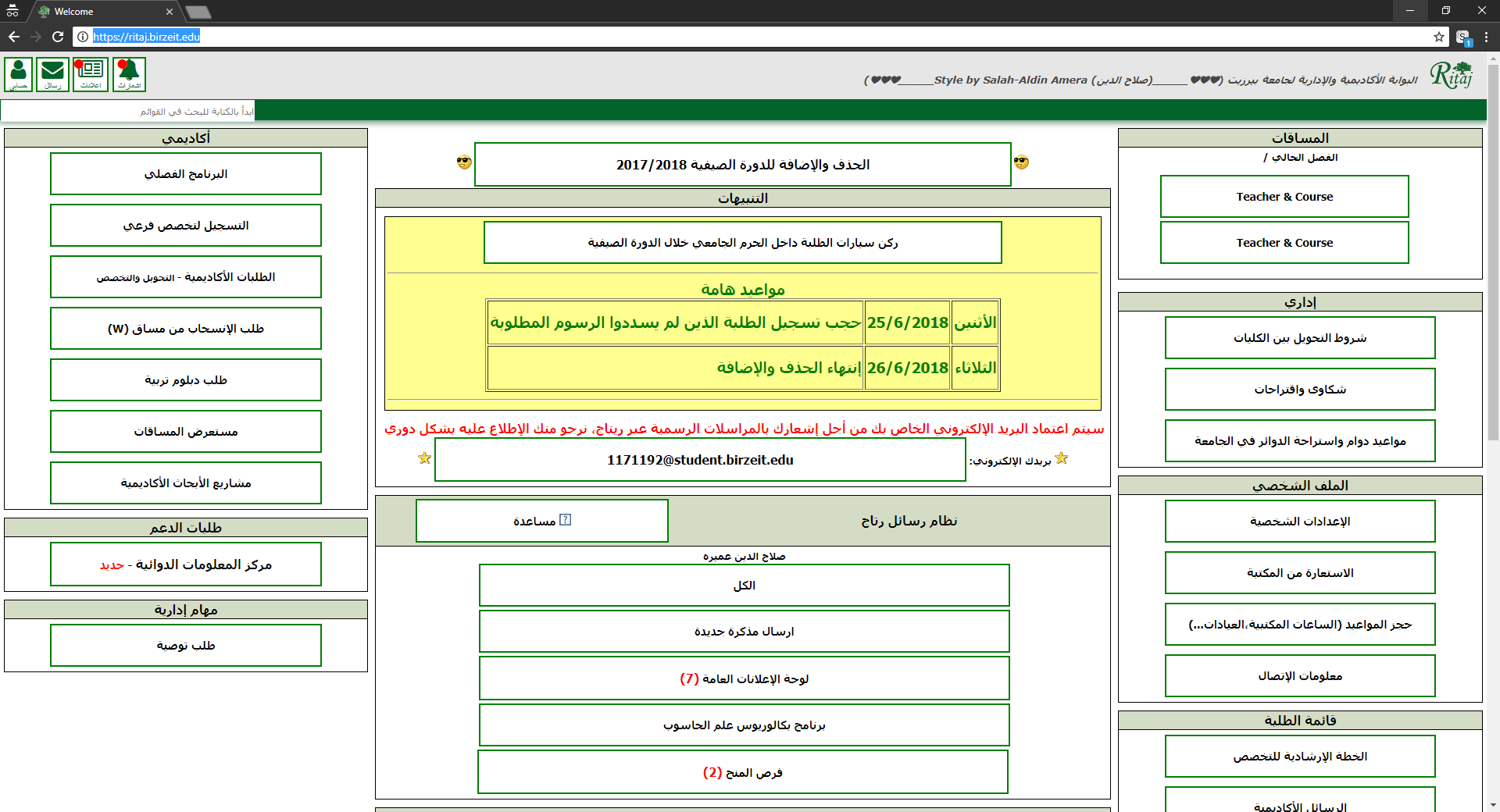Open التسجيل لتخصص فرعي
Screen dimensions: 1500x812
point(186,226)
